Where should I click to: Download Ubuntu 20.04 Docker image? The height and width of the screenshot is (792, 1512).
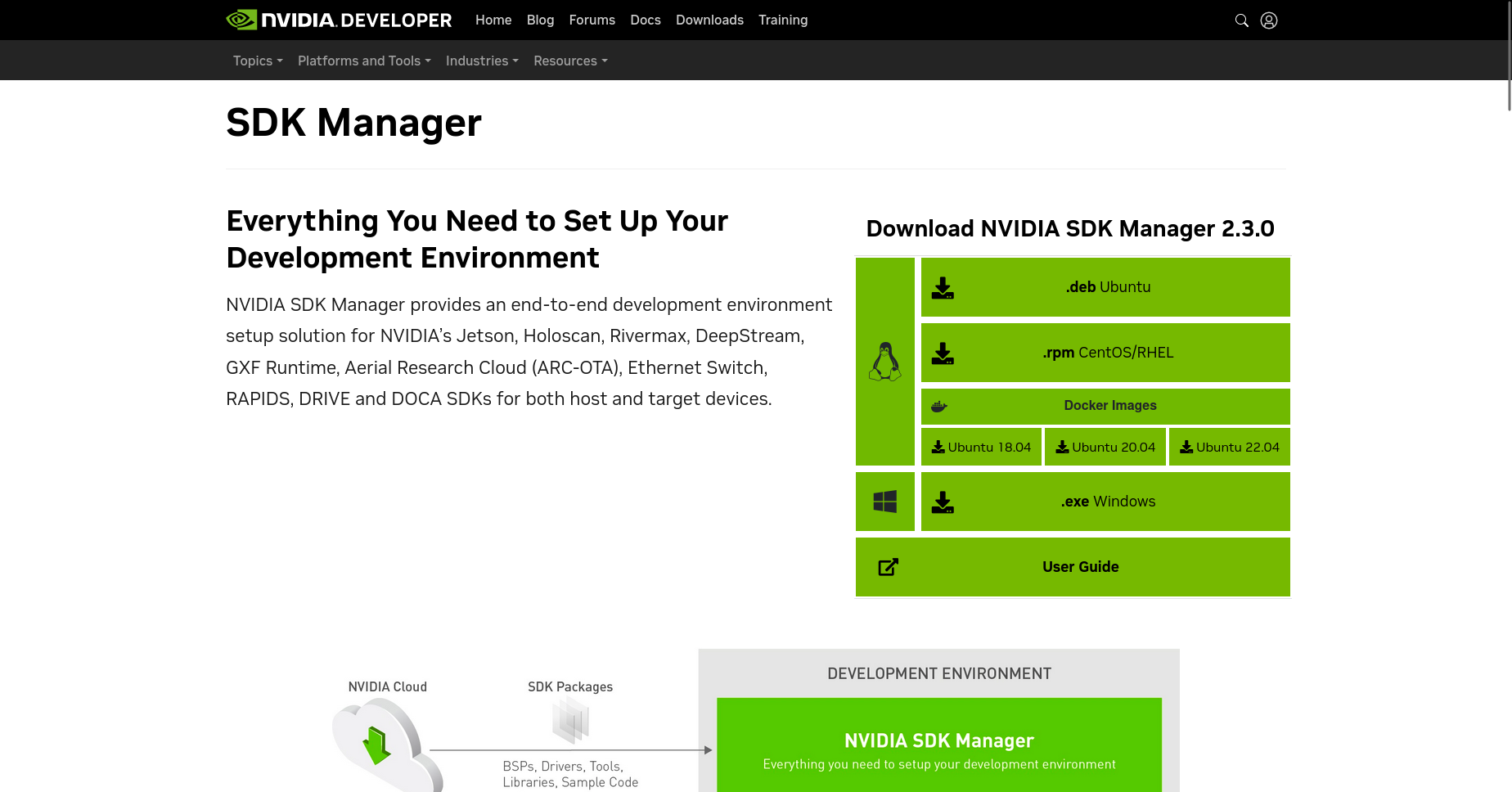coord(1105,447)
